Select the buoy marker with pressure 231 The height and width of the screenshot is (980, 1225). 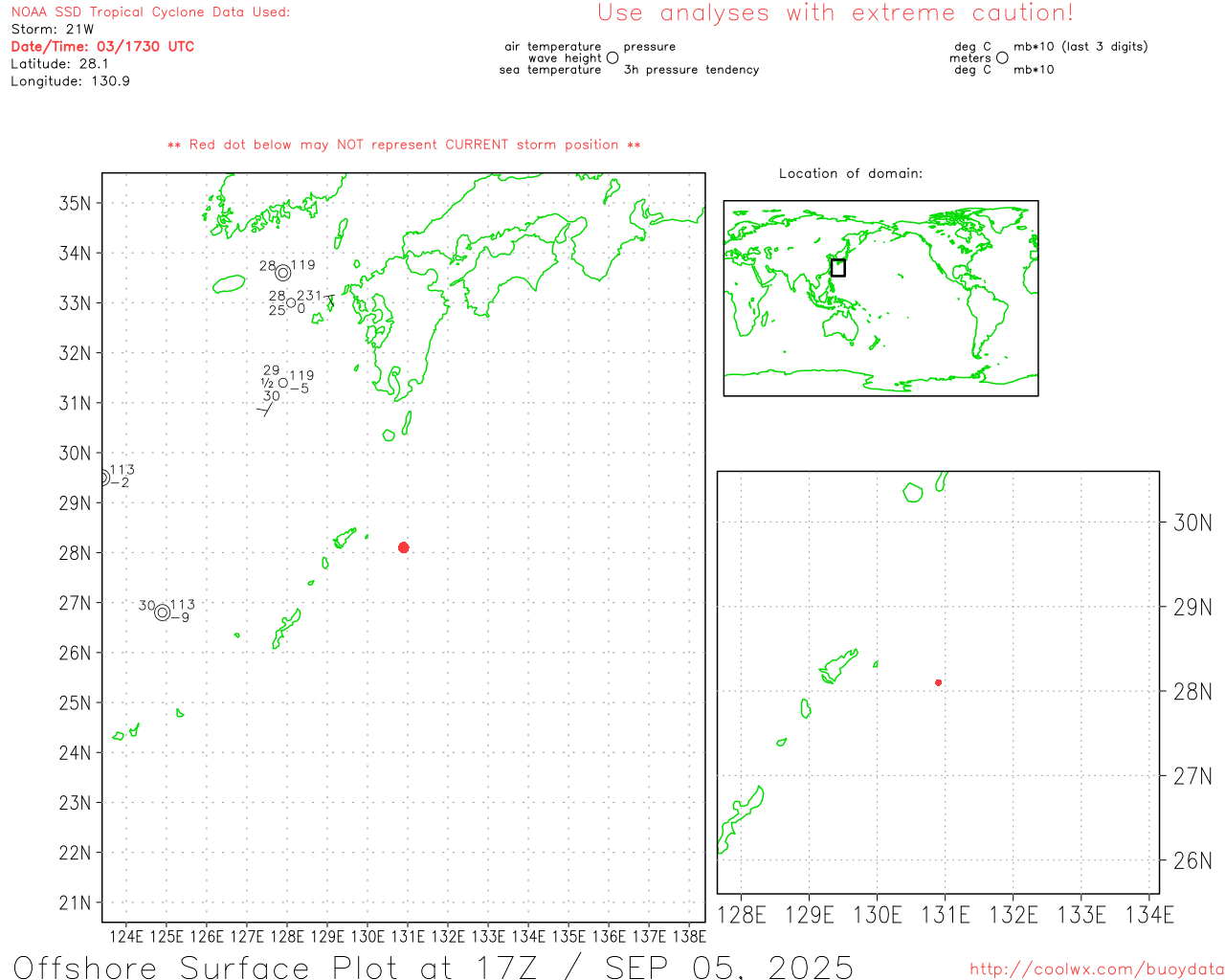tap(292, 303)
